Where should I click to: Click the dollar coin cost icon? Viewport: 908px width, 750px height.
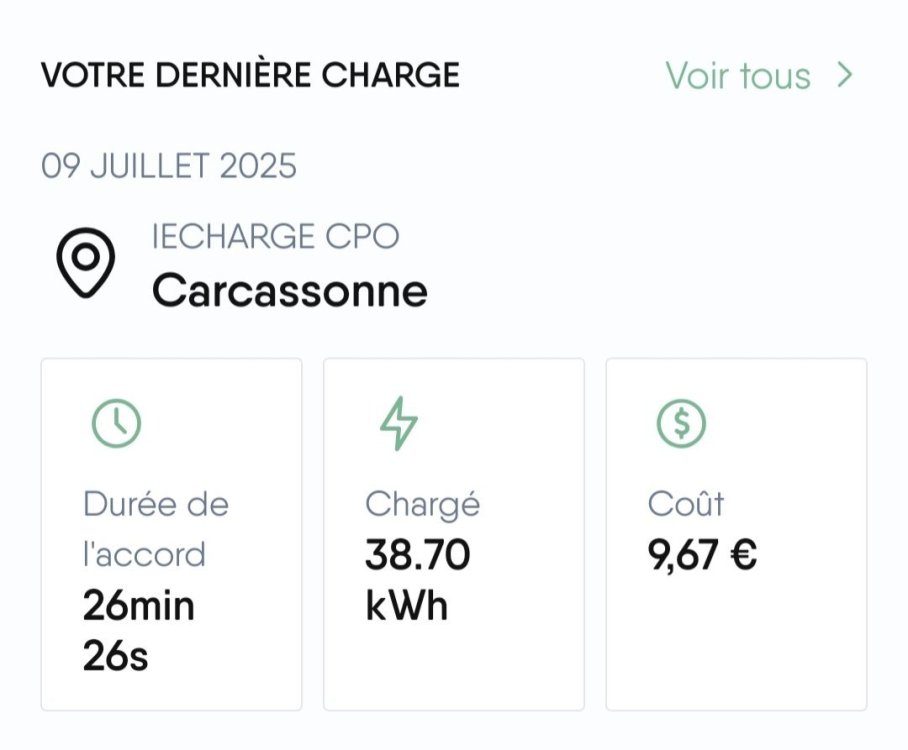click(x=681, y=423)
